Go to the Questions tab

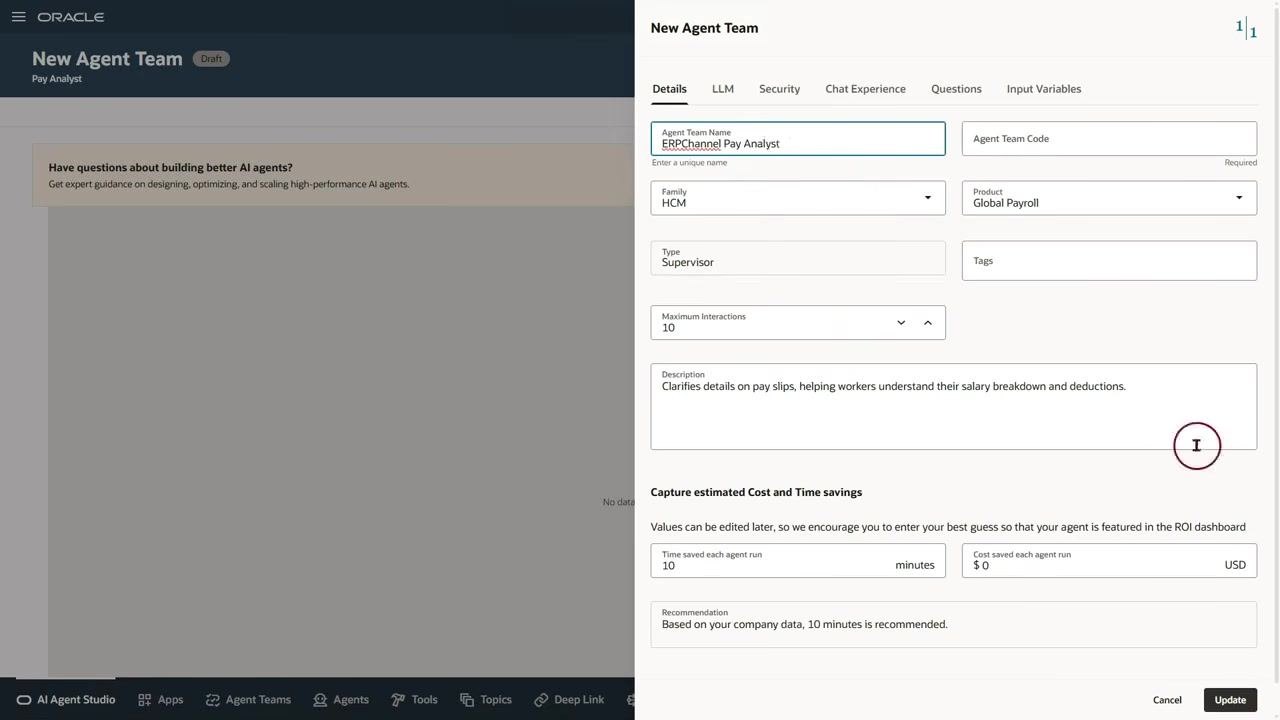coord(956,89)
